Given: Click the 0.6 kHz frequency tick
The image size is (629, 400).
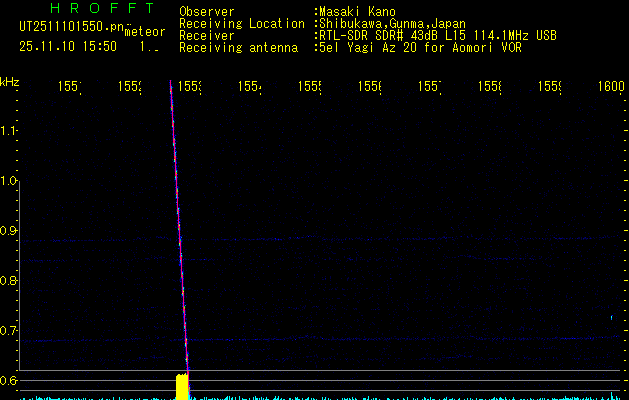Looking at the screenshot, I should click(x=10, y=380).
